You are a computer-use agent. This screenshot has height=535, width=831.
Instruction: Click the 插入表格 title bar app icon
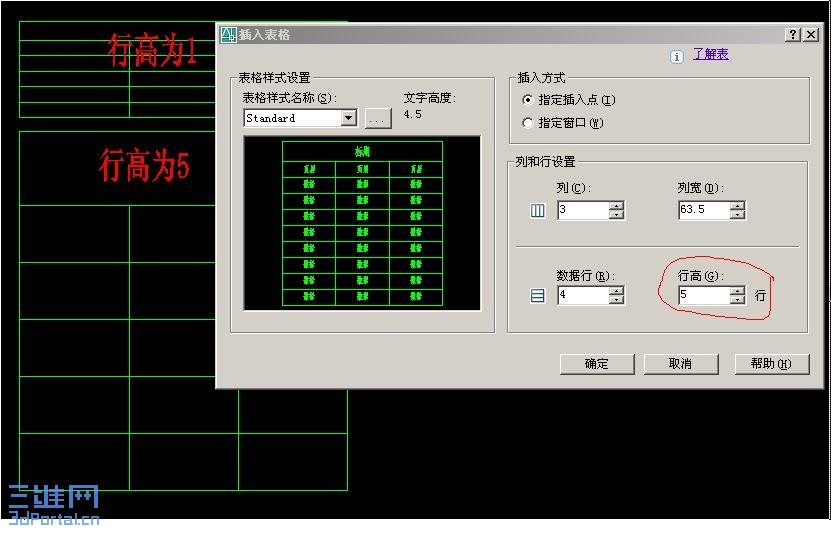228,35
